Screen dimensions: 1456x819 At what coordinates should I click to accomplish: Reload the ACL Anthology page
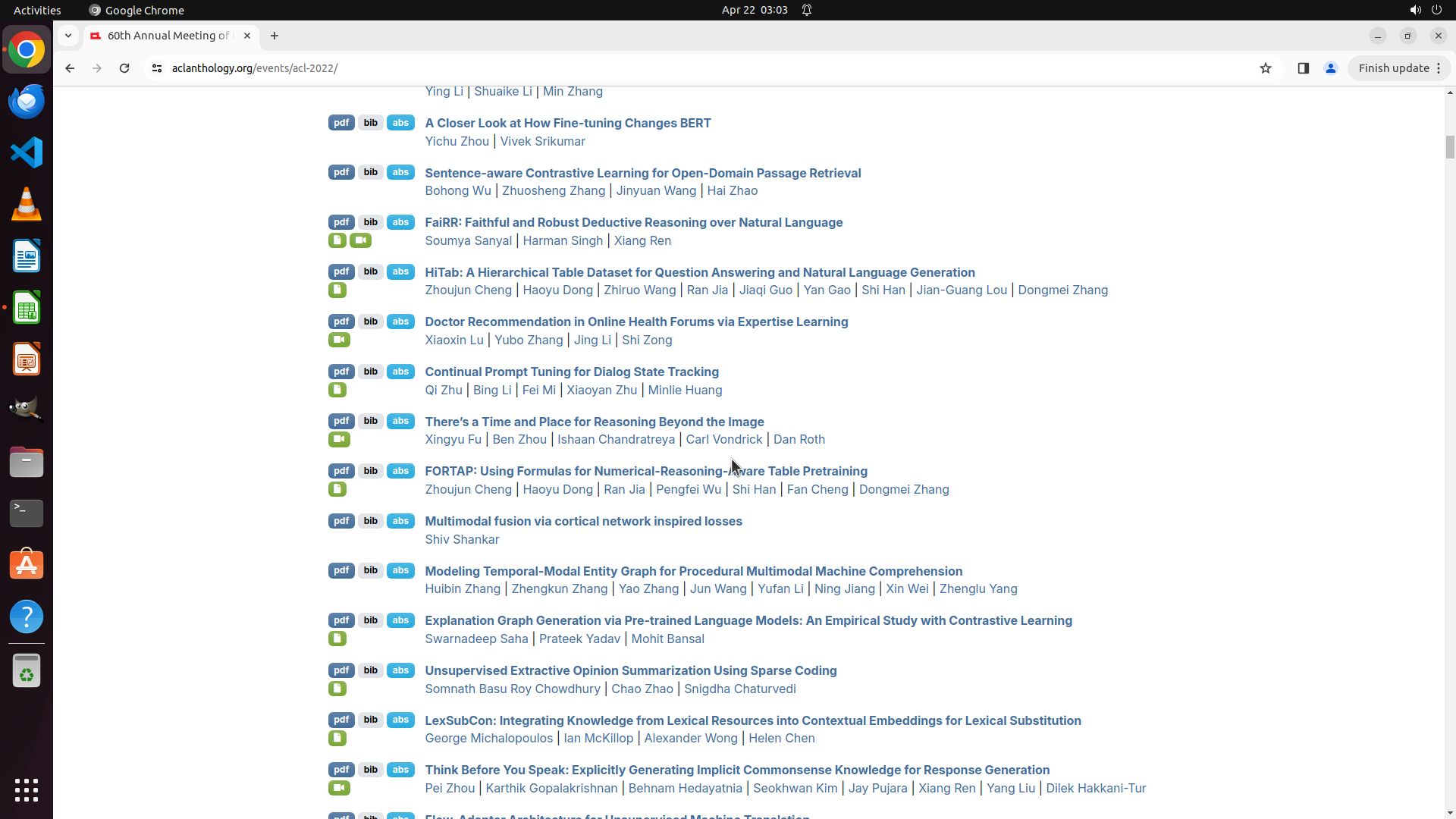click(x=124, y=68)
